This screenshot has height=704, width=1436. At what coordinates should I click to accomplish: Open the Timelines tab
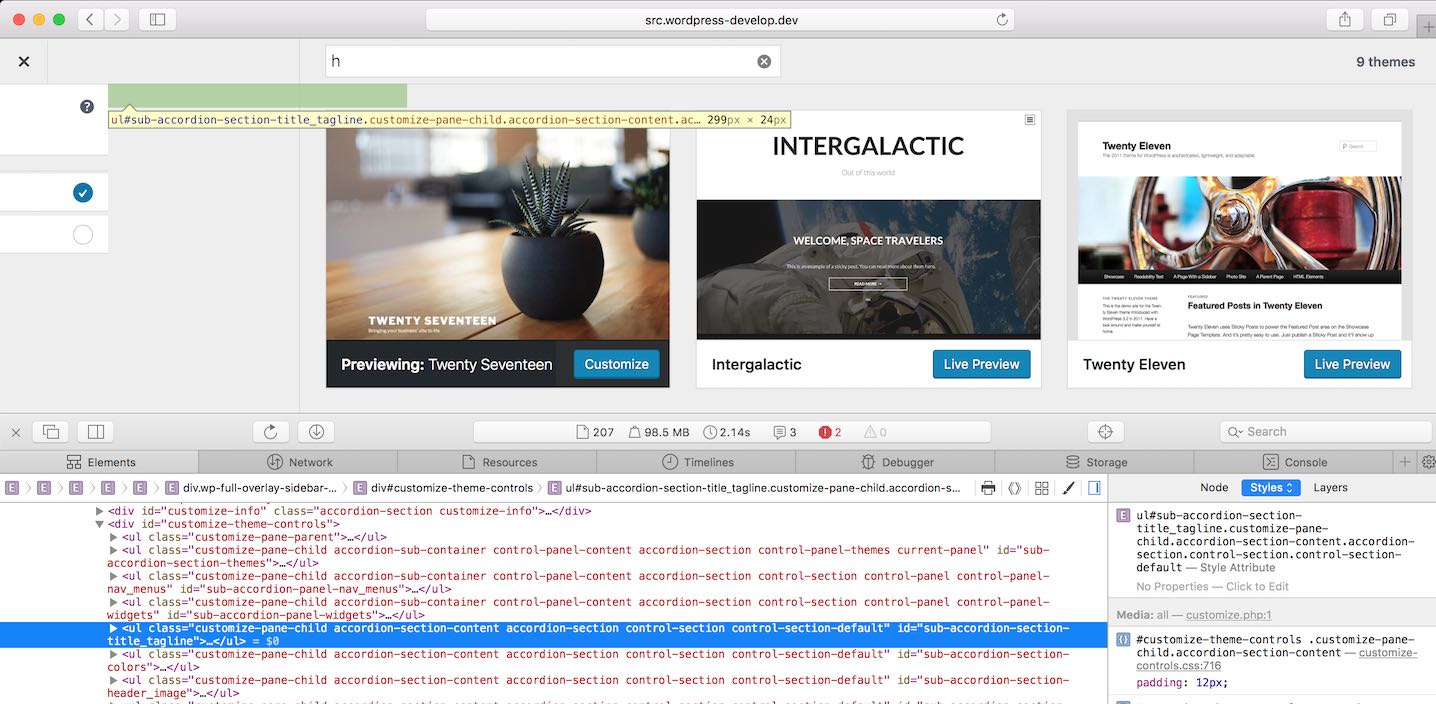point(697,462)
